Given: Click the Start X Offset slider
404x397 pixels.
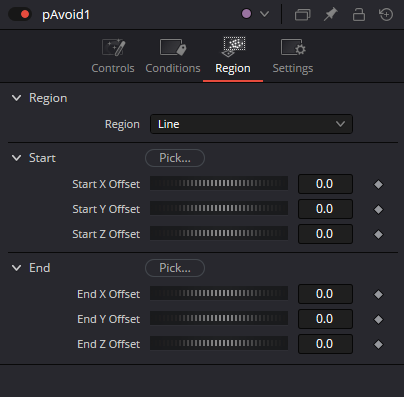Looking at the screenshot, I should click(219, 183).
